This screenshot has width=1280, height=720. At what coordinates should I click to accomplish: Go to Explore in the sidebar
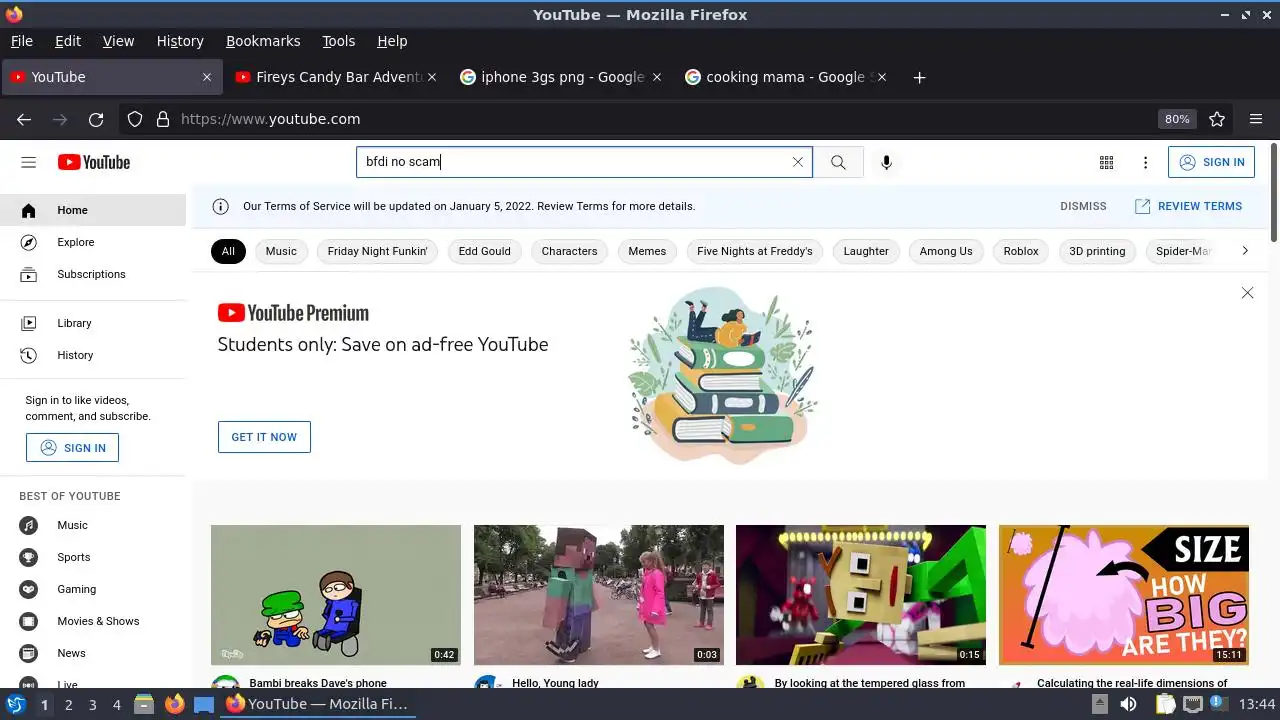[x=93, y=242]
